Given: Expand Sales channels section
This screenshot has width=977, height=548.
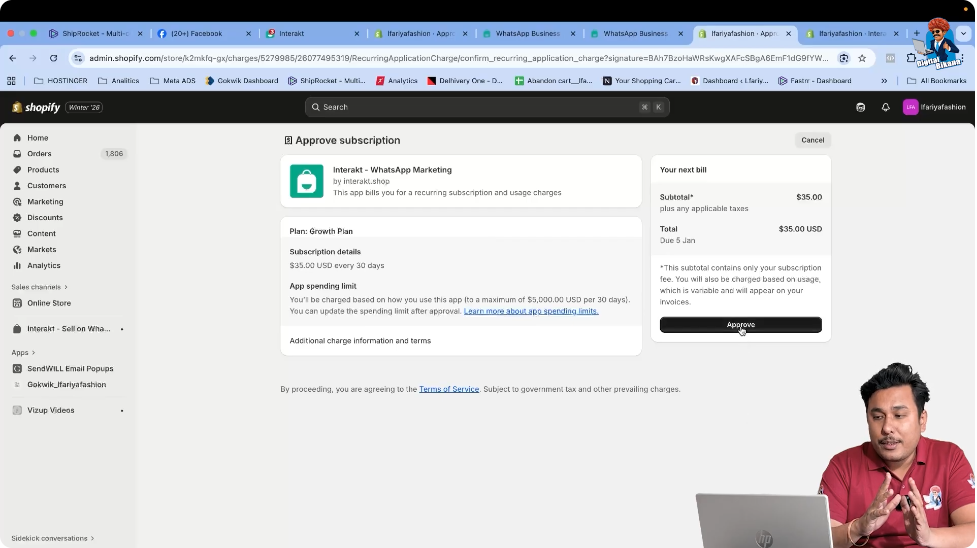Looking at the screenshot, I should pos(39,287).
